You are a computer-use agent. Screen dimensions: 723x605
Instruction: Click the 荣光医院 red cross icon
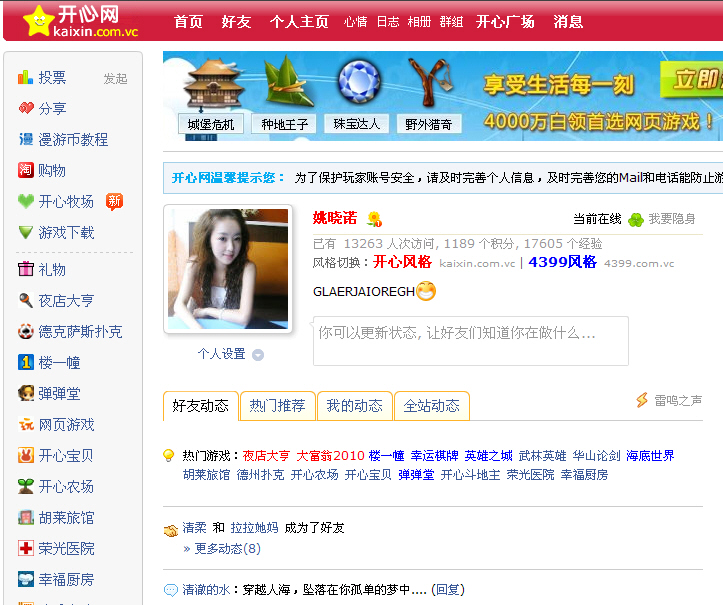tap(26, 548)
